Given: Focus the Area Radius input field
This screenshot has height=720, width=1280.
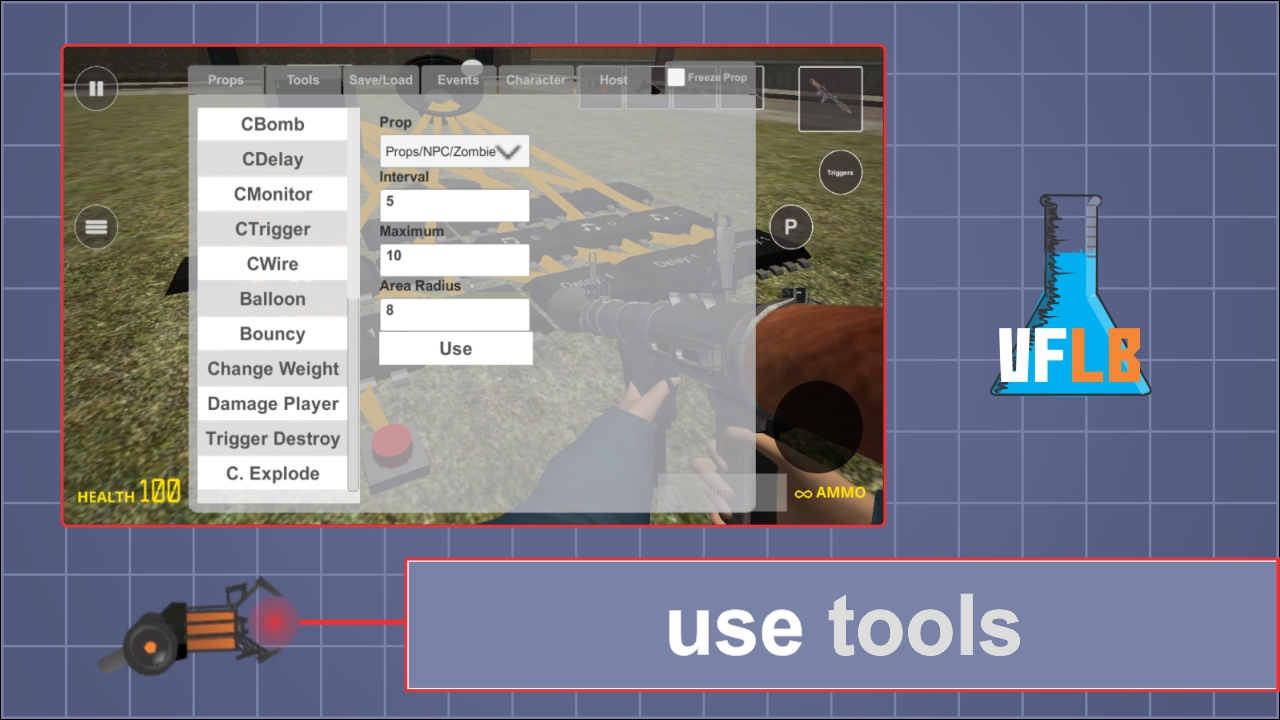Looking at the screenshot, I should (x=454, y=313).
